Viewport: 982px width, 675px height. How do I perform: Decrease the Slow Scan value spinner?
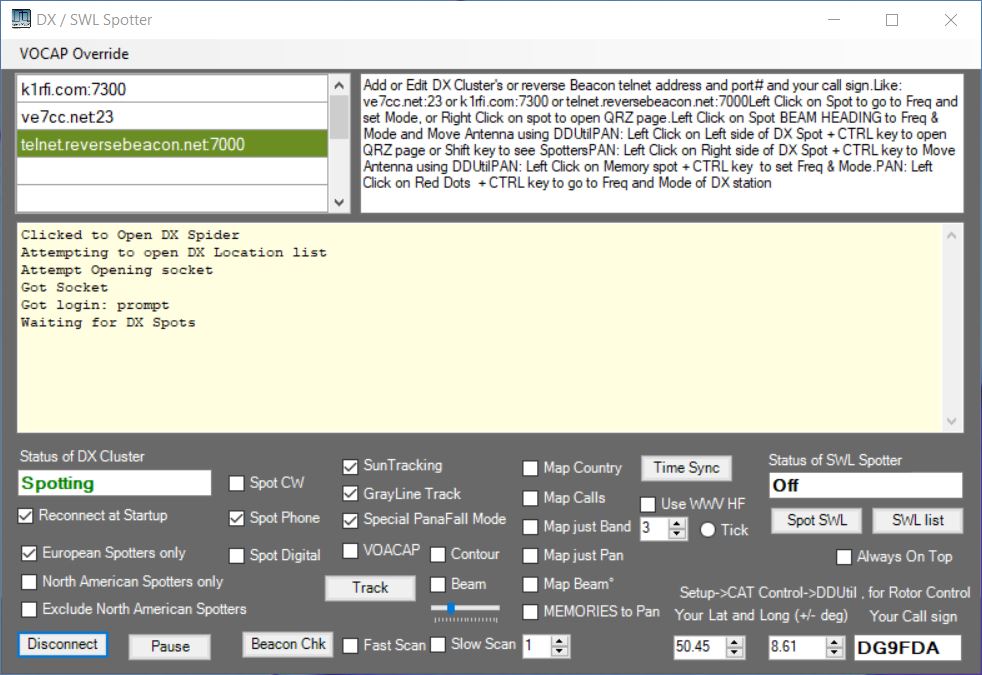pos(561,651)
